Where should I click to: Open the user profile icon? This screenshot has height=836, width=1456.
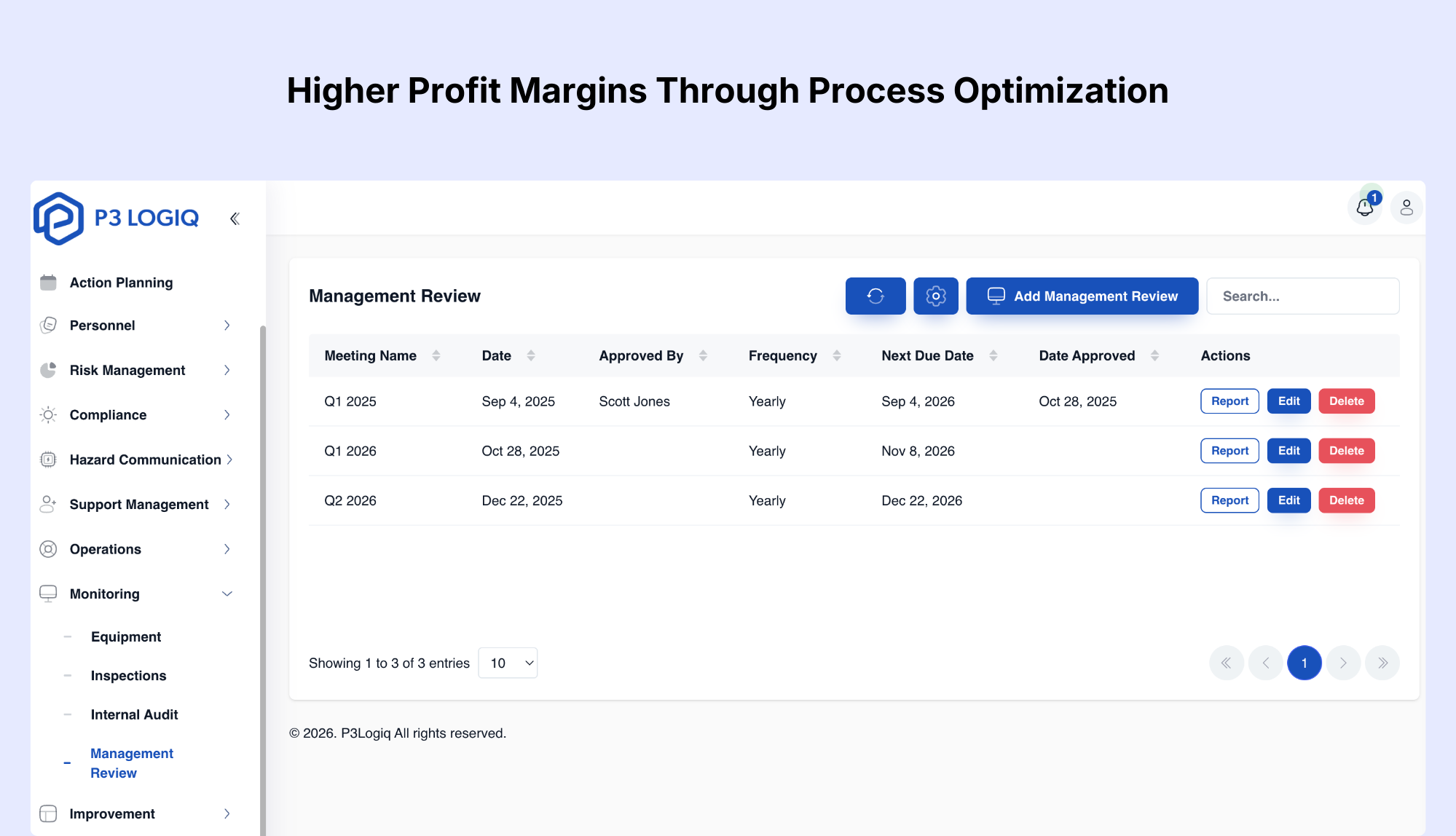point(1406,208)
